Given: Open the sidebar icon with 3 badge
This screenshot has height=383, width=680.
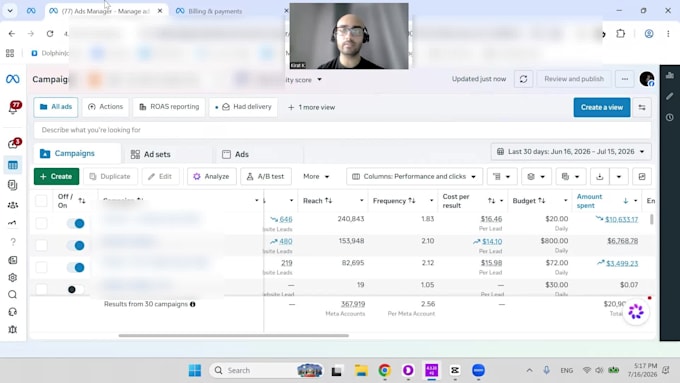Looking at the screenshot, I should (13, 144).
